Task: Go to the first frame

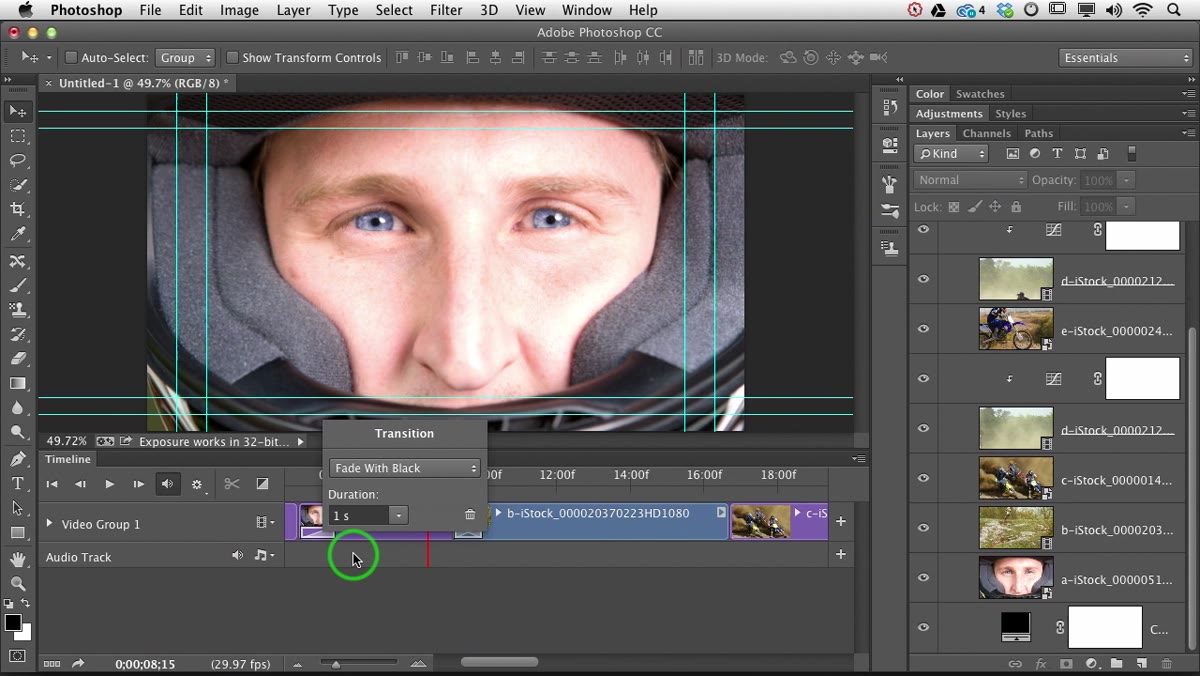Action: (x=52, y=484)
